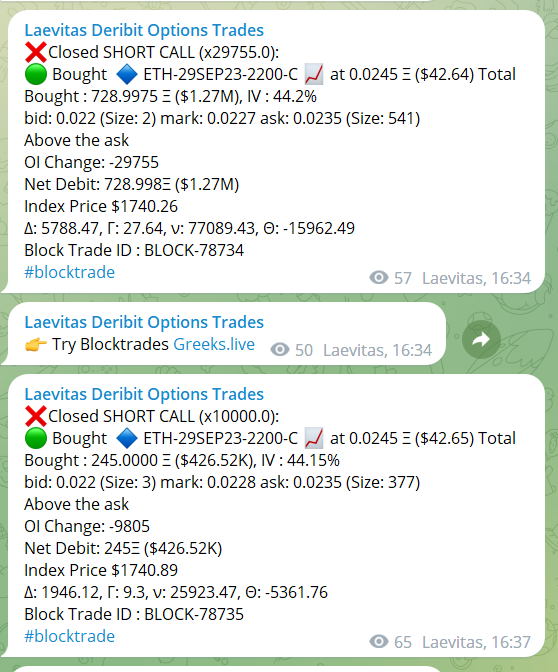Image resolution: width=558 pixels, height=672 pixels.
Task: Click Above the ask in BLOCK-78734 message
Action: 77,140
